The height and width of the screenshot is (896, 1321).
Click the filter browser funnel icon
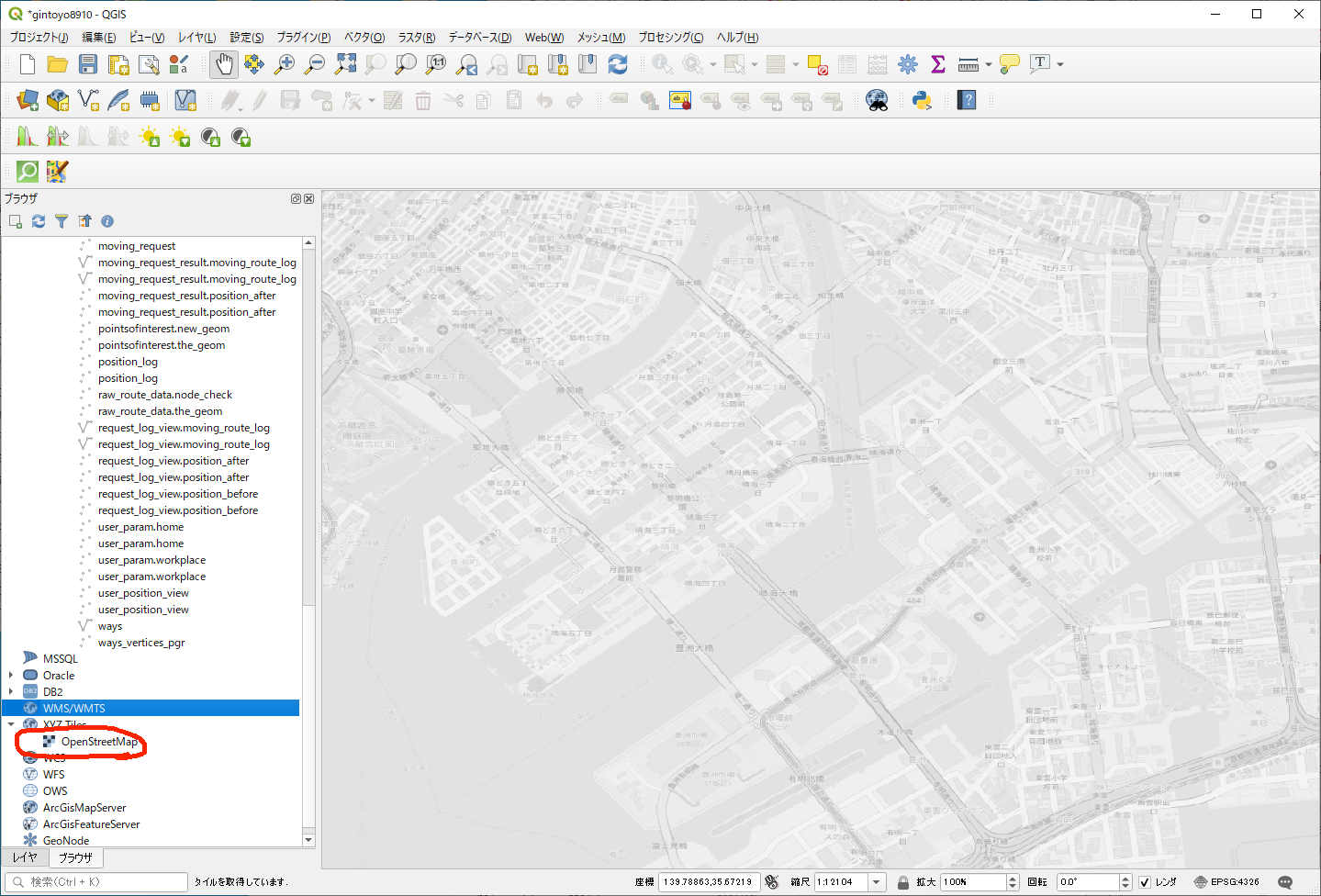62,221
